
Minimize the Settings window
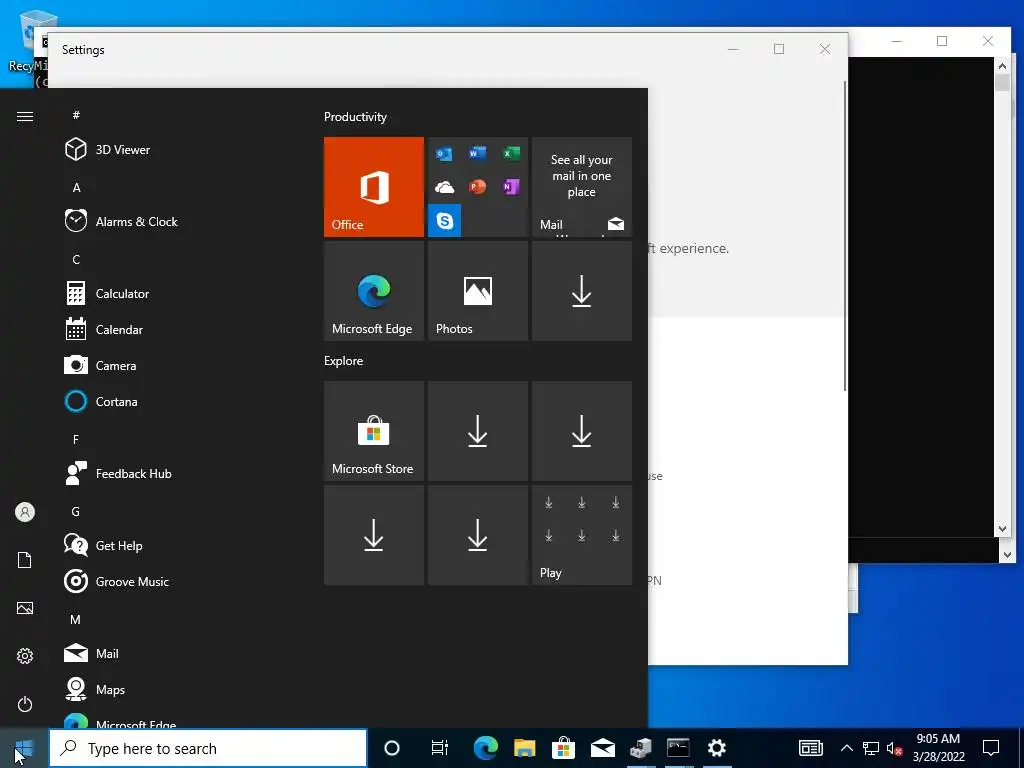(733, 49)
